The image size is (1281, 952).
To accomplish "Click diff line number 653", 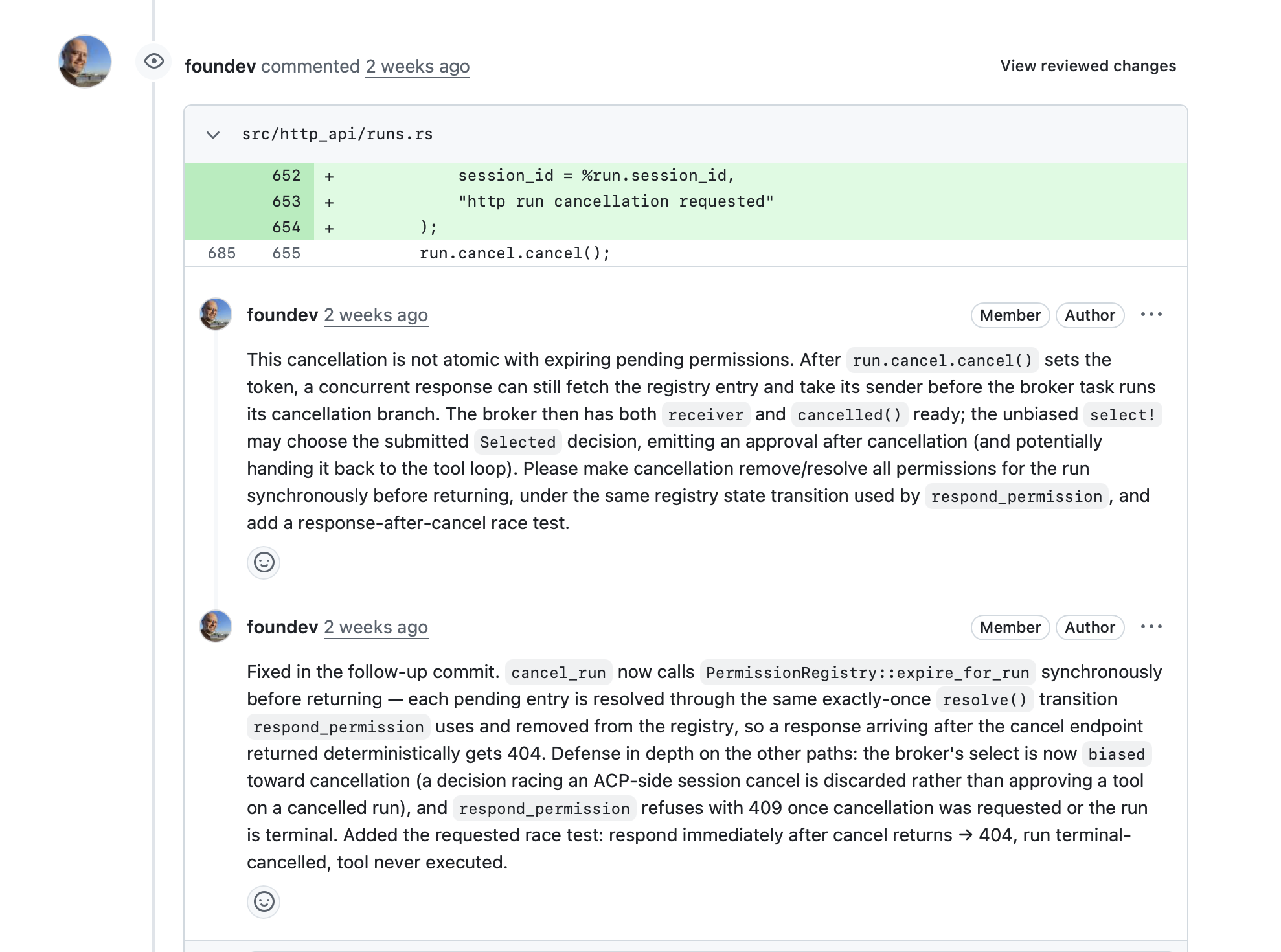I will click(x=286, y=201).
